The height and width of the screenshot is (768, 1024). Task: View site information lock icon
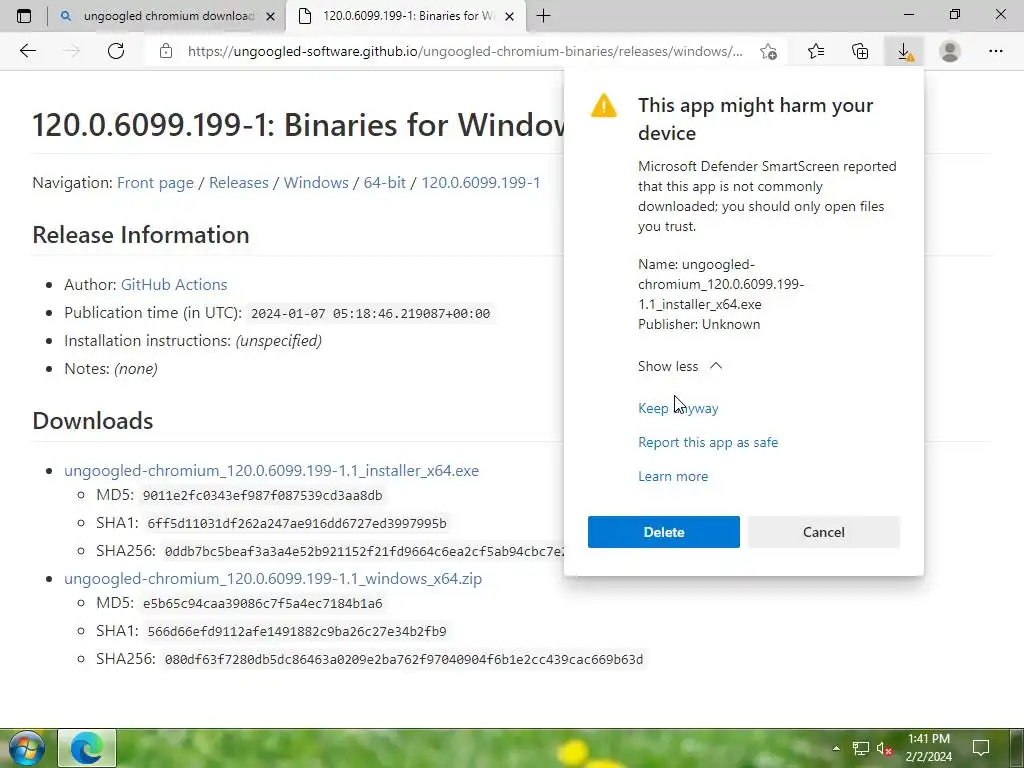pyautogui.click(x=166, y=51)
